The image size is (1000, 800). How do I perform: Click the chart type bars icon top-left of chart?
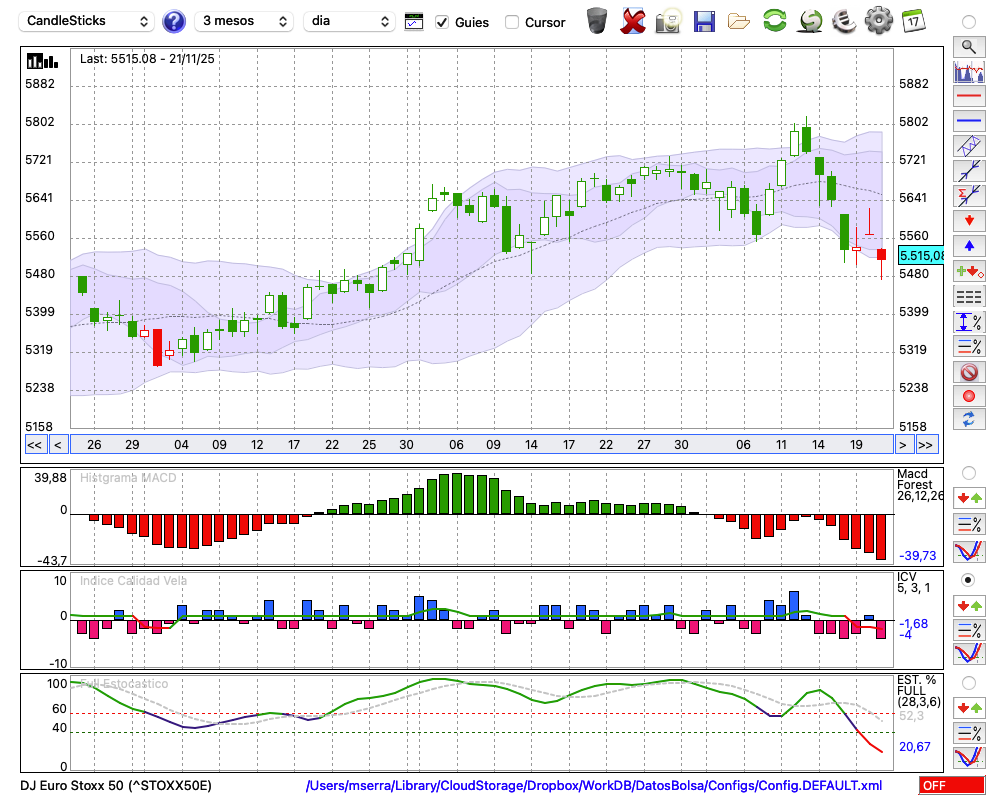point(42,61)
